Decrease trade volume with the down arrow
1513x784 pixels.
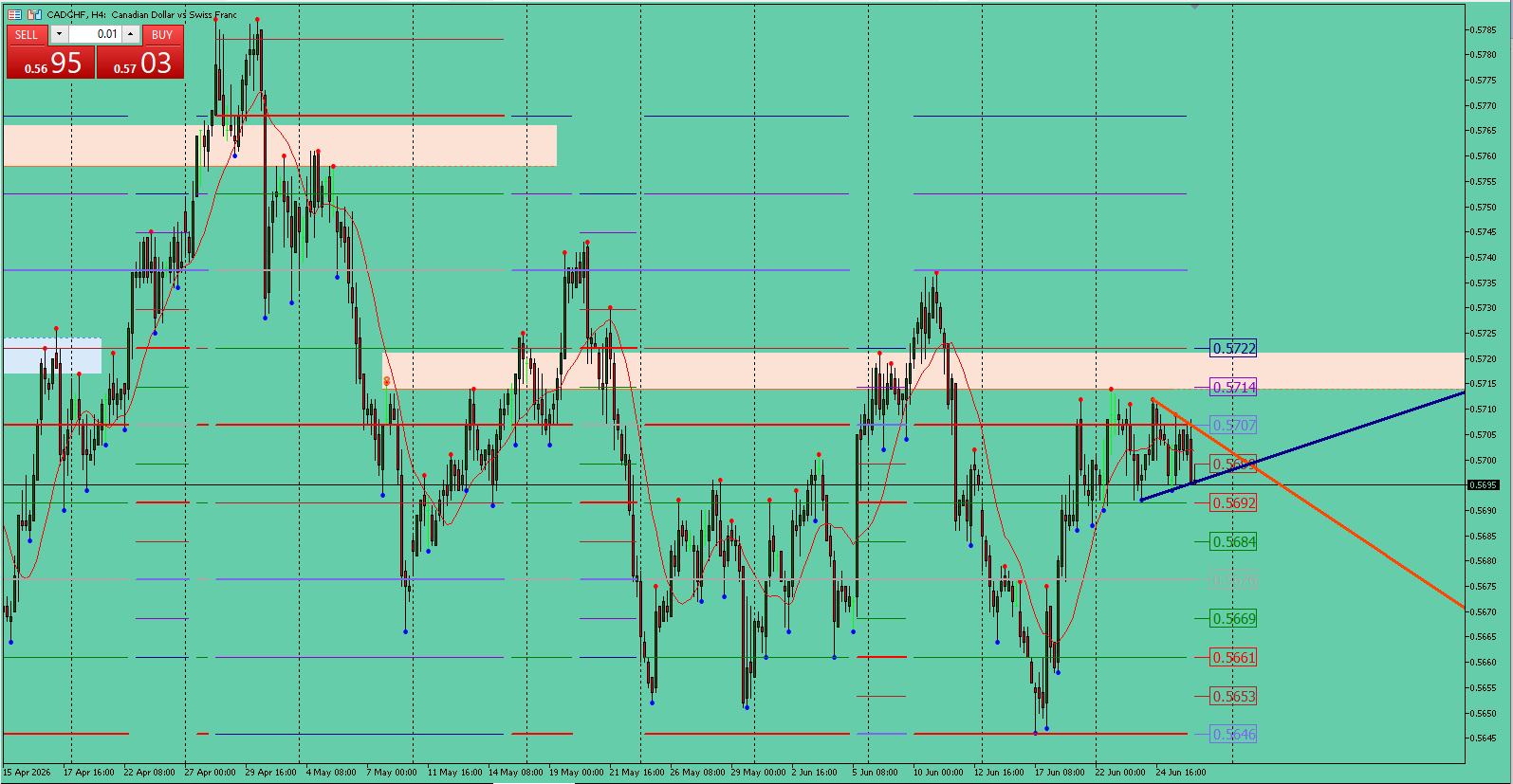[x=59, y=34]
